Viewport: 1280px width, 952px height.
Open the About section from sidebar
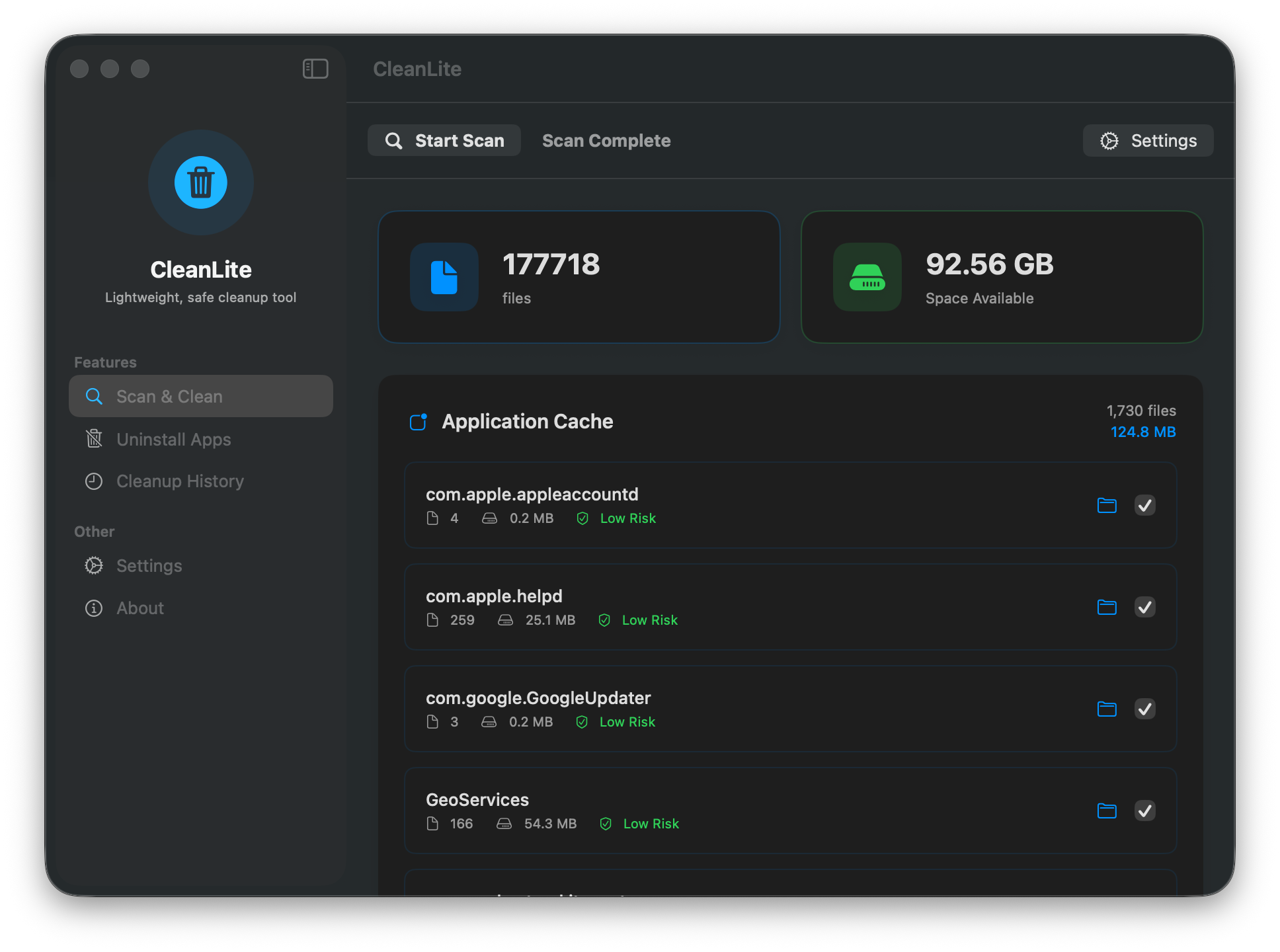[140, 608]
